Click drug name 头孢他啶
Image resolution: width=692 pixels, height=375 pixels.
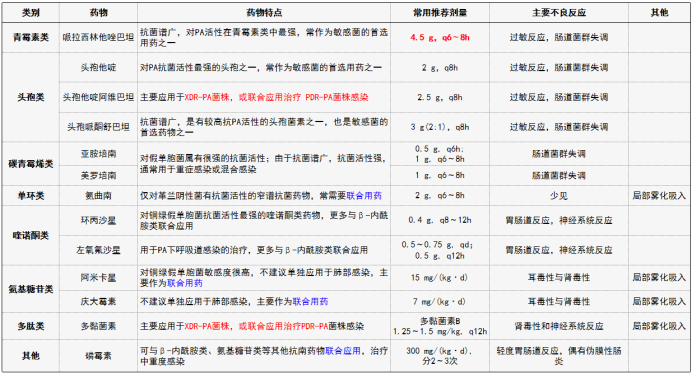click(x=98, y=68)
